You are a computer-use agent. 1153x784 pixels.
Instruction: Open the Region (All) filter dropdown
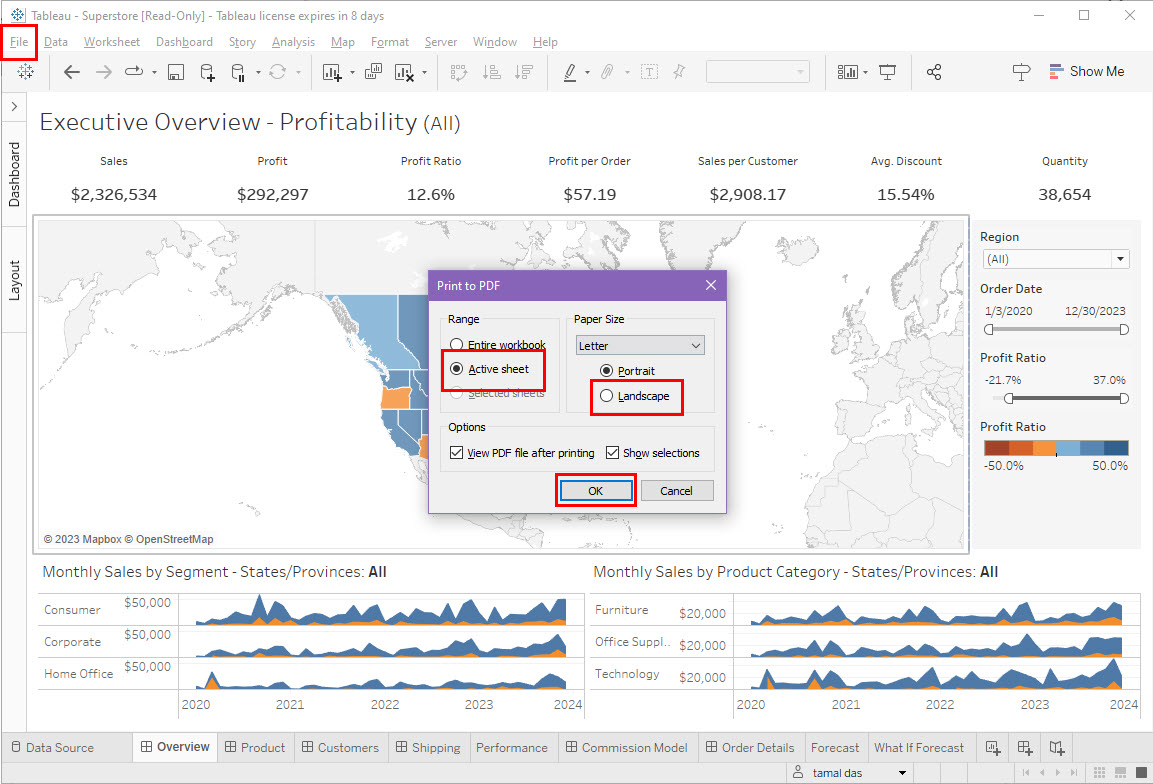point(1056,259)
